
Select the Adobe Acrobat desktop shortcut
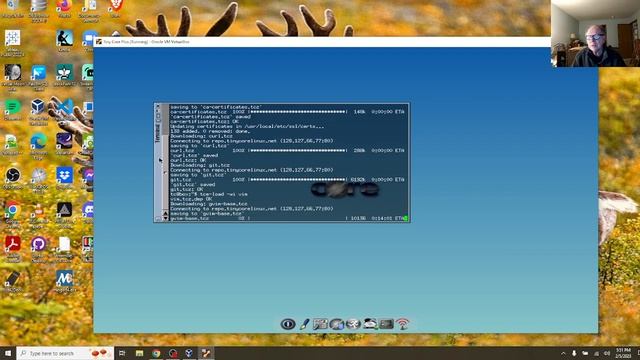click(13, 244)
